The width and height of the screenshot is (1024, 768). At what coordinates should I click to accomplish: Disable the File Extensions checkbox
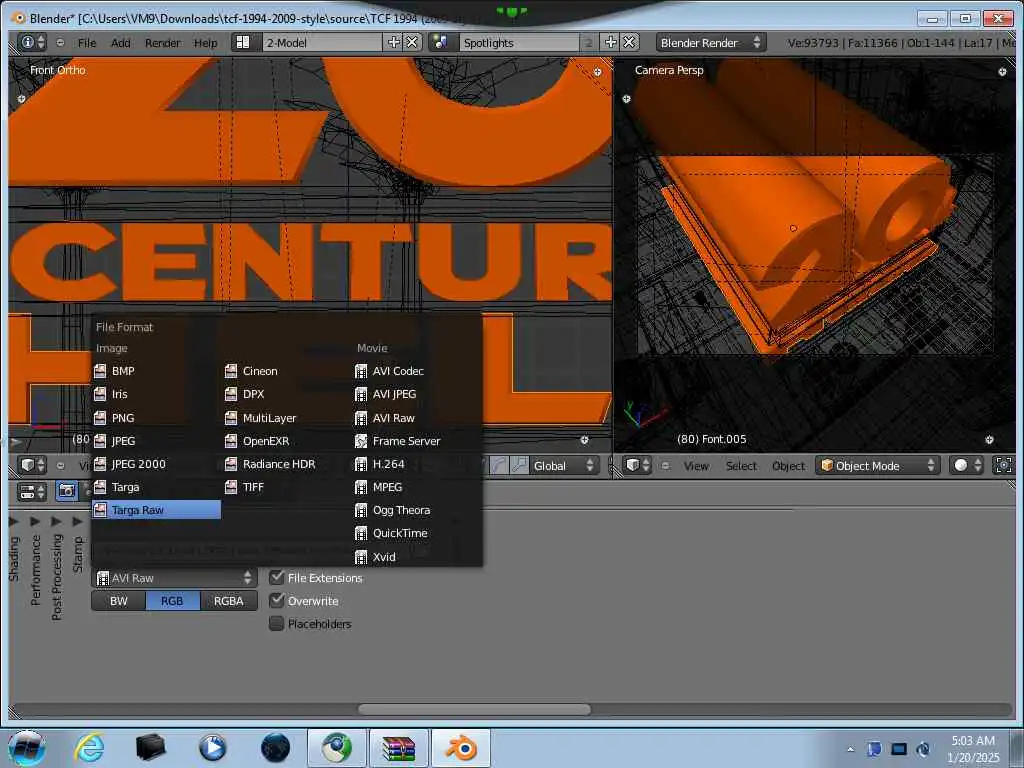click(277, 577)
